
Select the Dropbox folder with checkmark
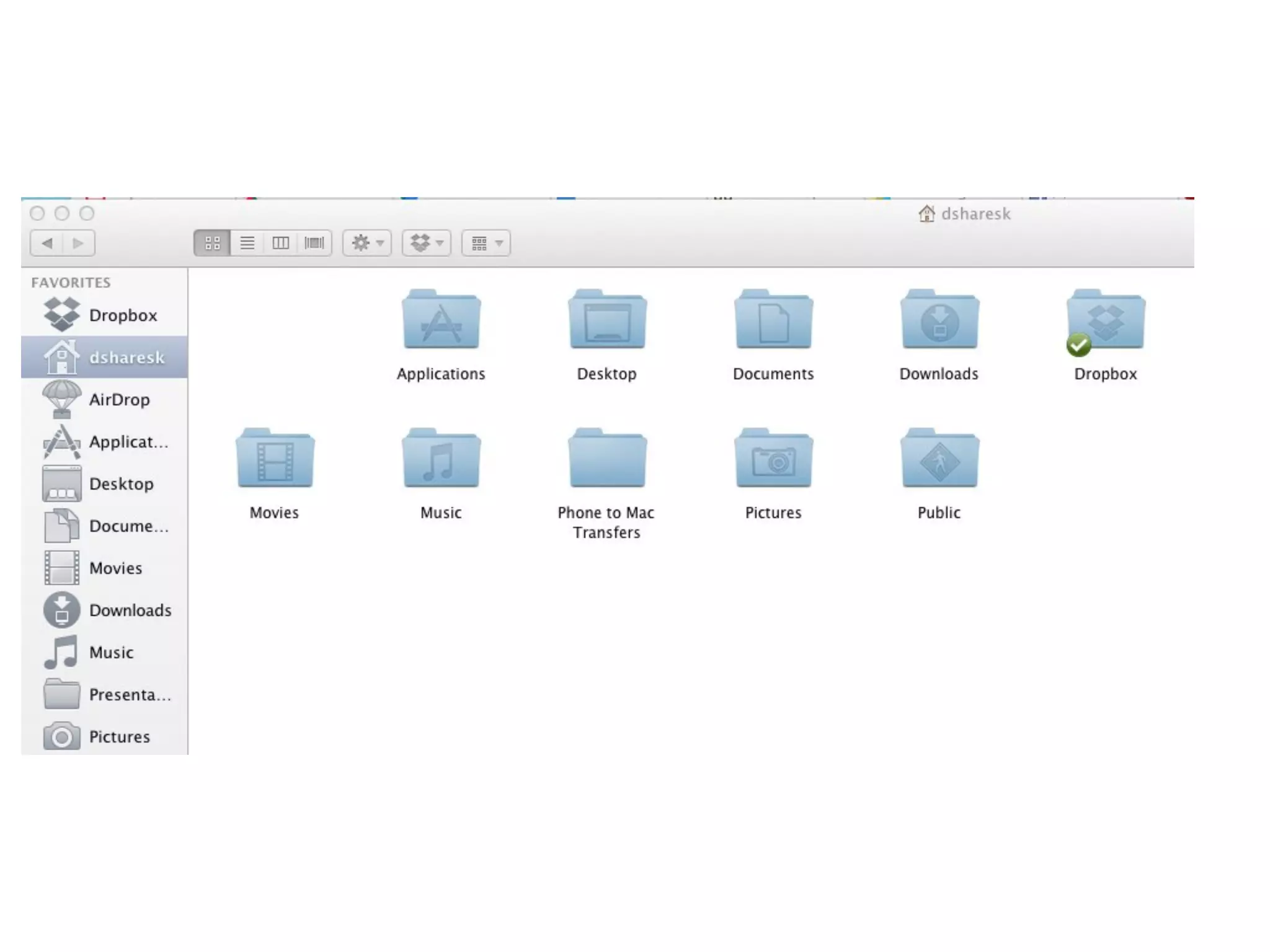1106,321
